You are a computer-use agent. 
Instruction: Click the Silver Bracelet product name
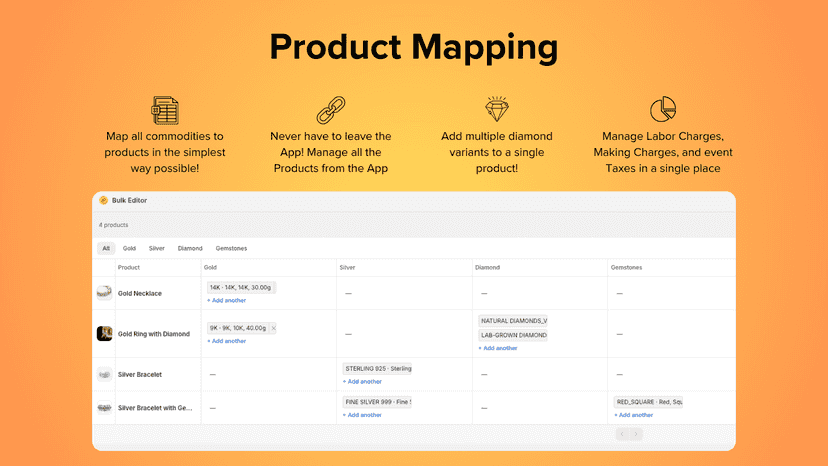(x=140, y=375)
